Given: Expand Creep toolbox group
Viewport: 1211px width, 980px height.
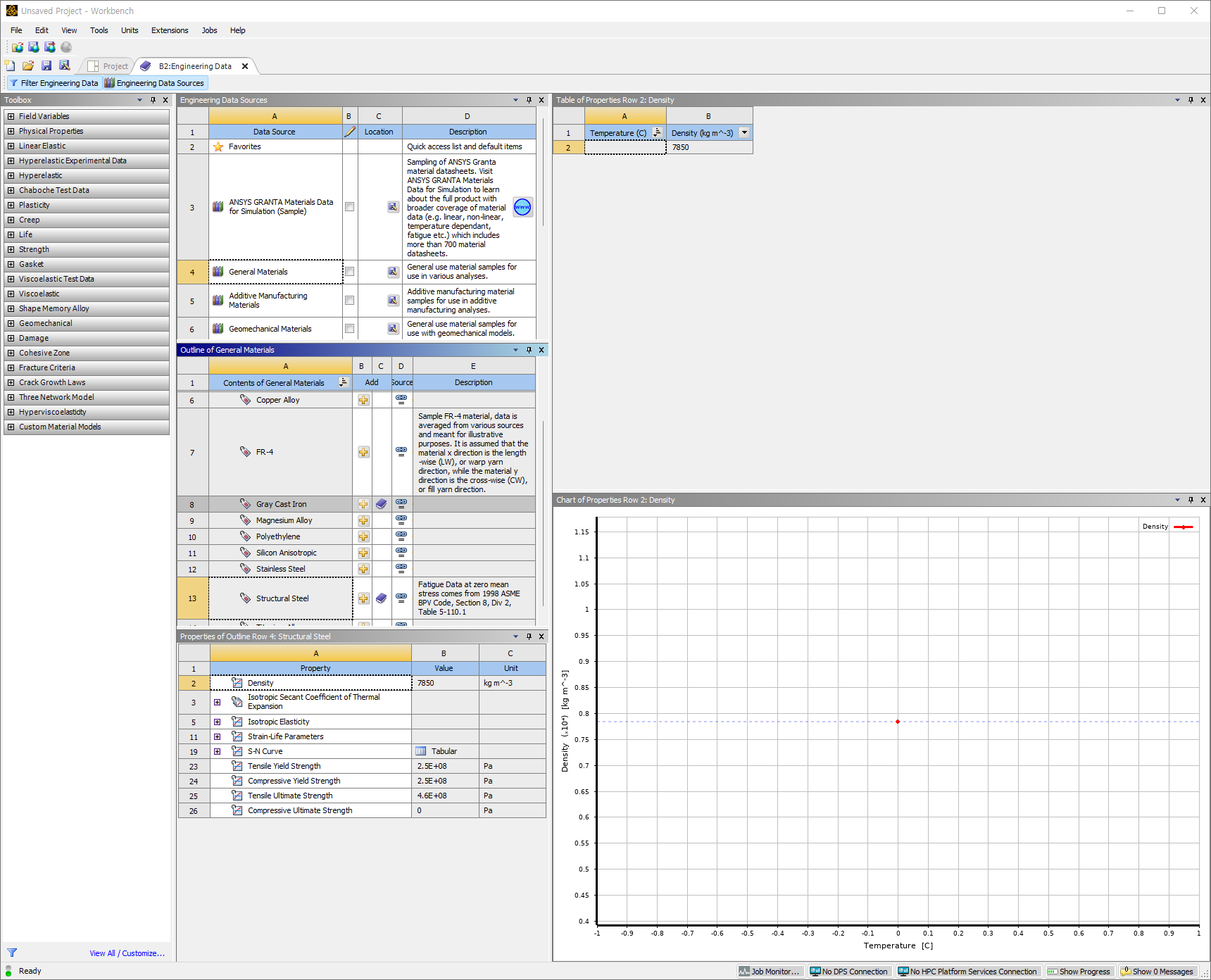Looking at the screenshot, I should pos(11,220).
